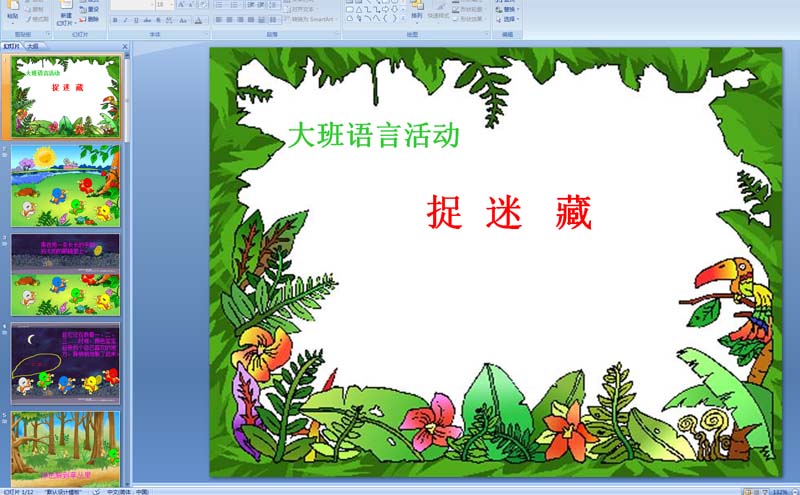This screenshot has height=495, width=800.
Task: Click the Bullets list icon
Action: [x=219, y=5]
